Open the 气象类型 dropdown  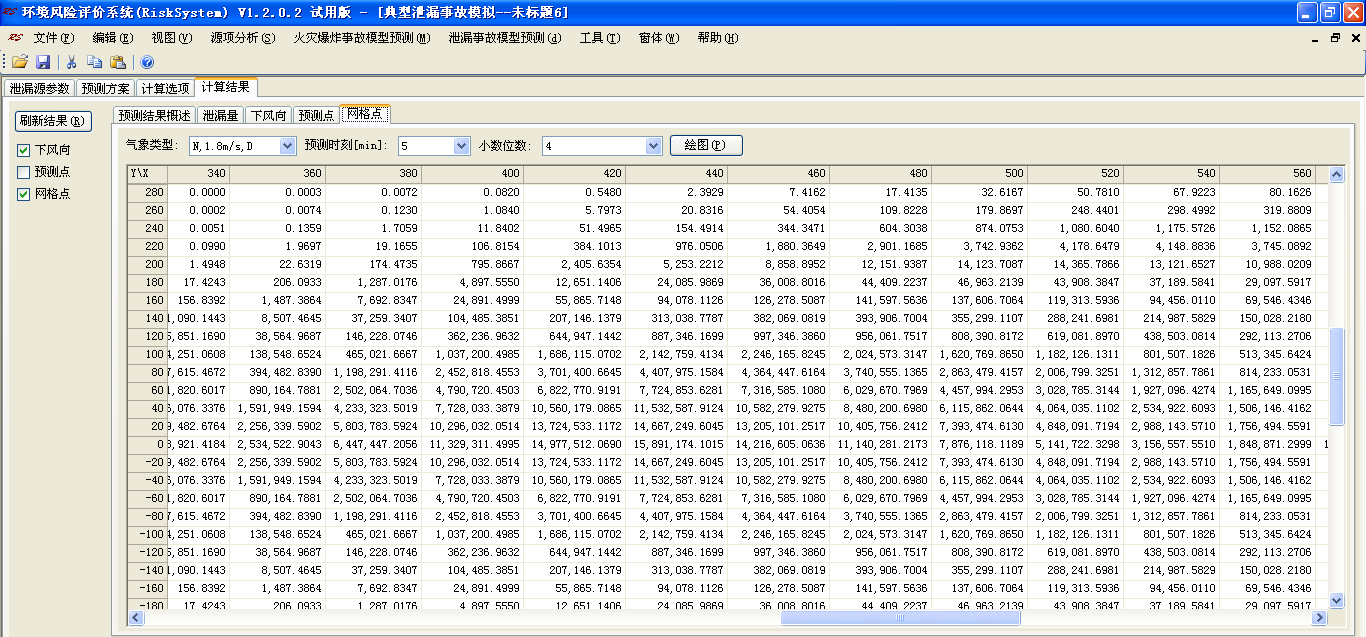[287, 146]
